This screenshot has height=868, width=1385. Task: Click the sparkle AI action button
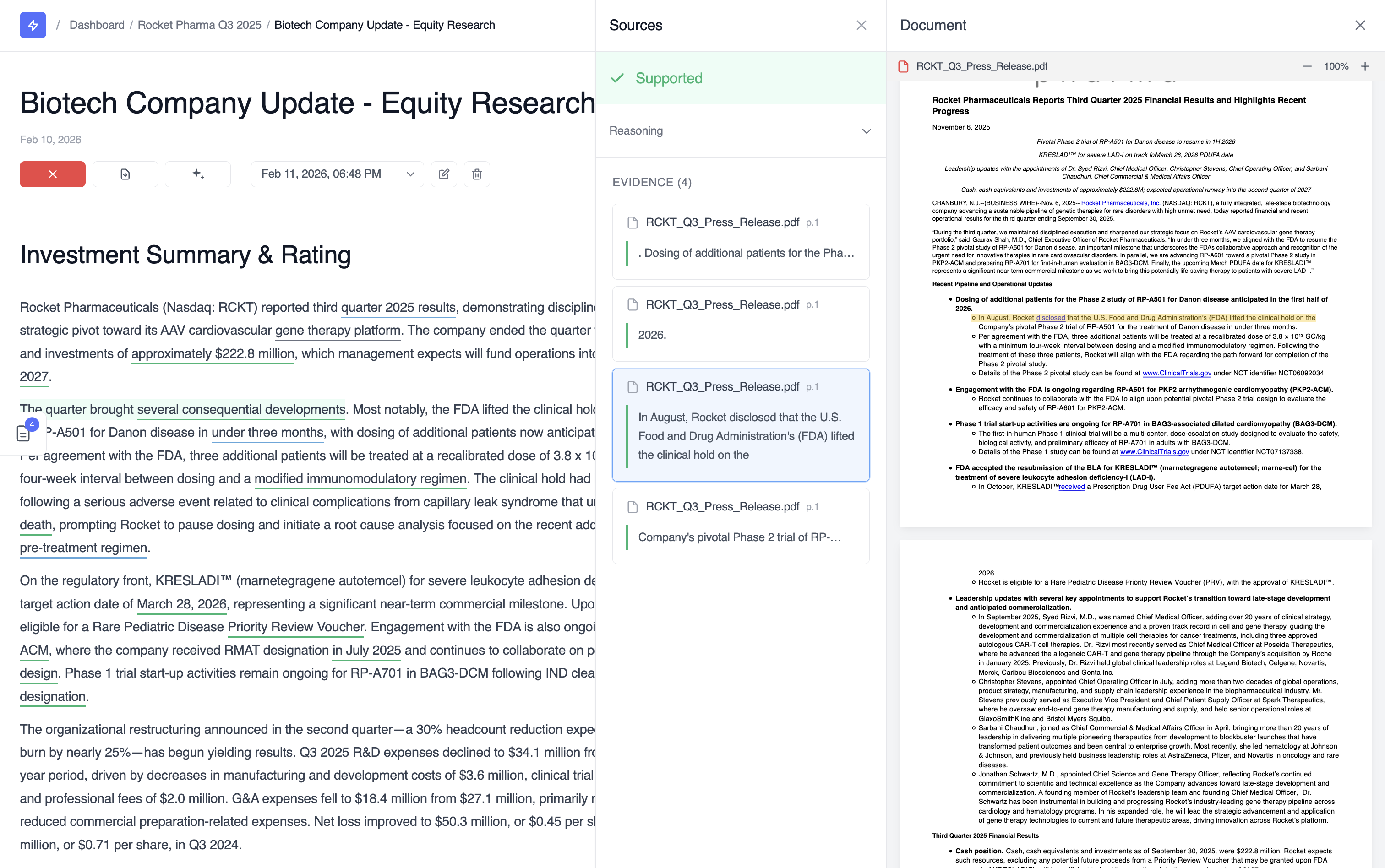[x=197, y=174]
